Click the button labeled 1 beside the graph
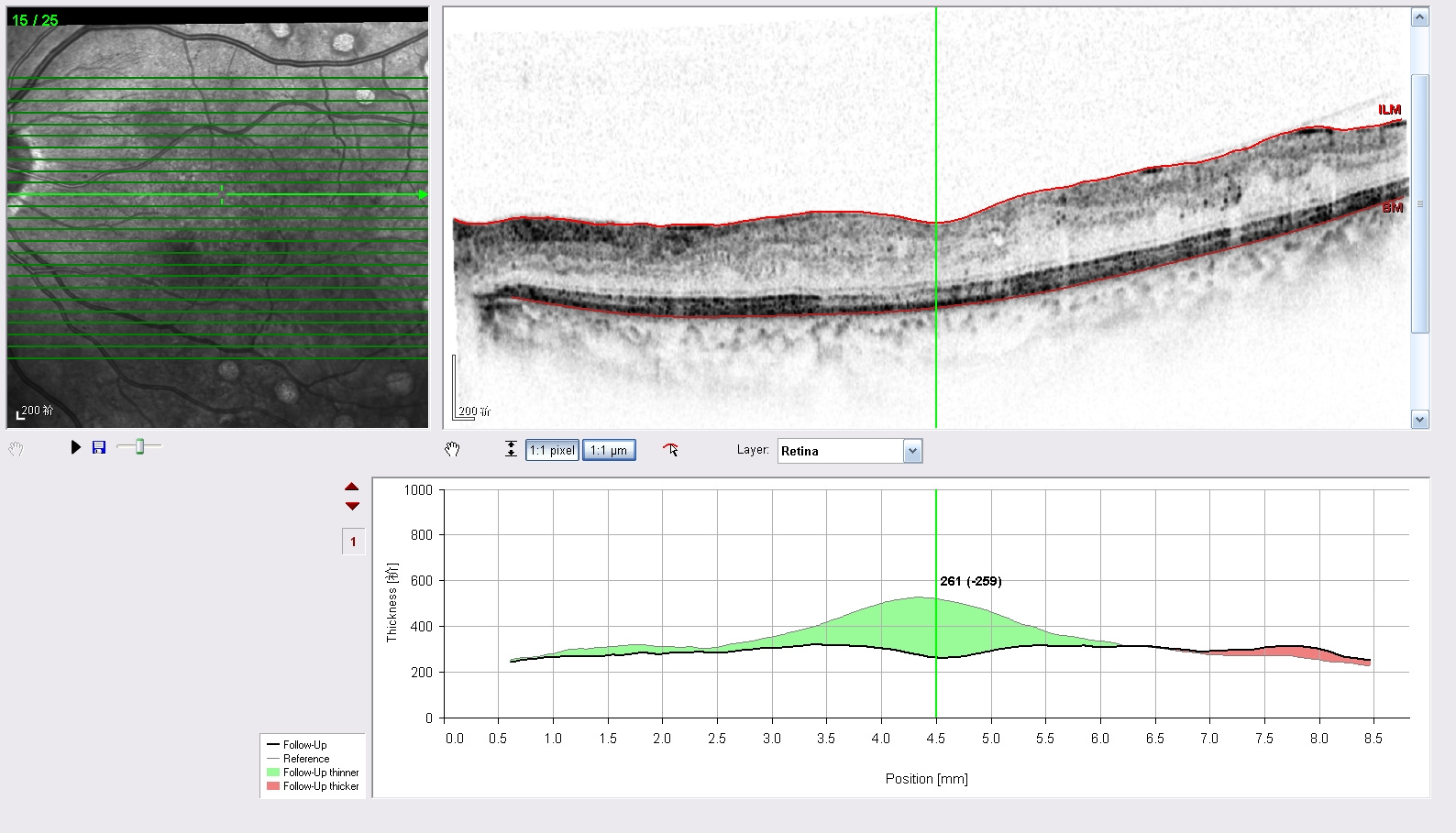 click(353, 542)
